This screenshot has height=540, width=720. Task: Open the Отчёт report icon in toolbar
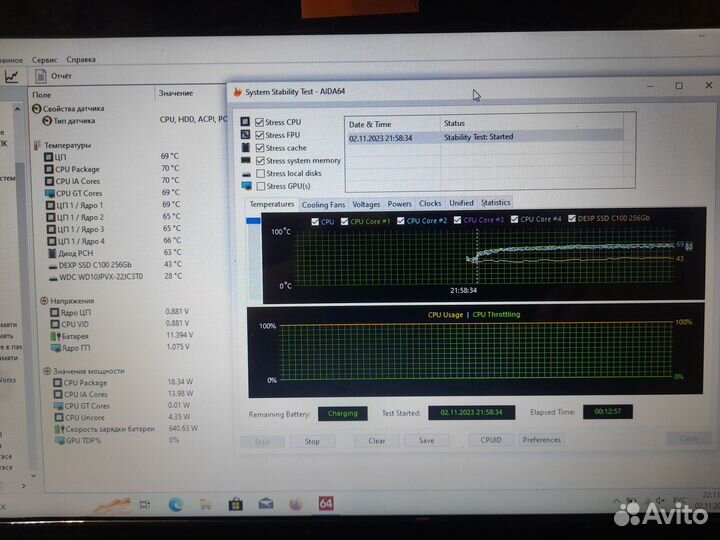(40, 76)
